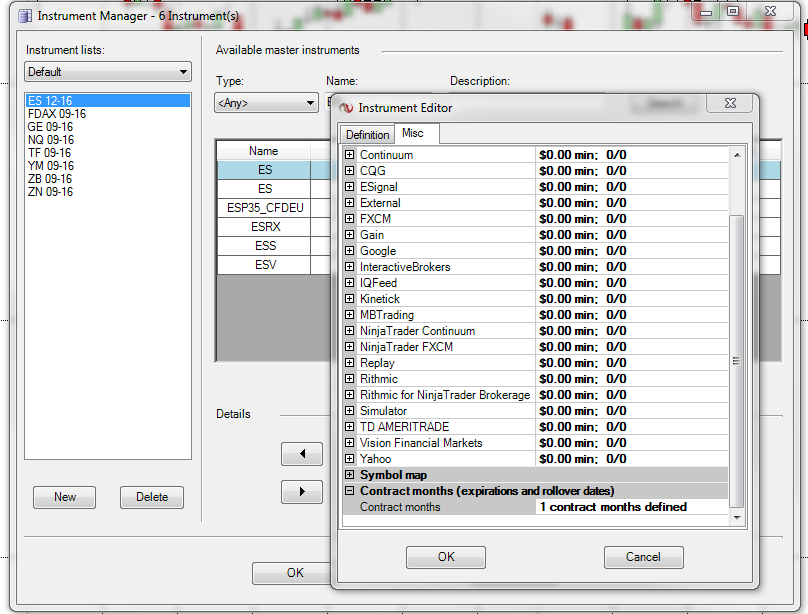Click the left arrow add-to-list button
808x614 pixels.
[302, 454]
